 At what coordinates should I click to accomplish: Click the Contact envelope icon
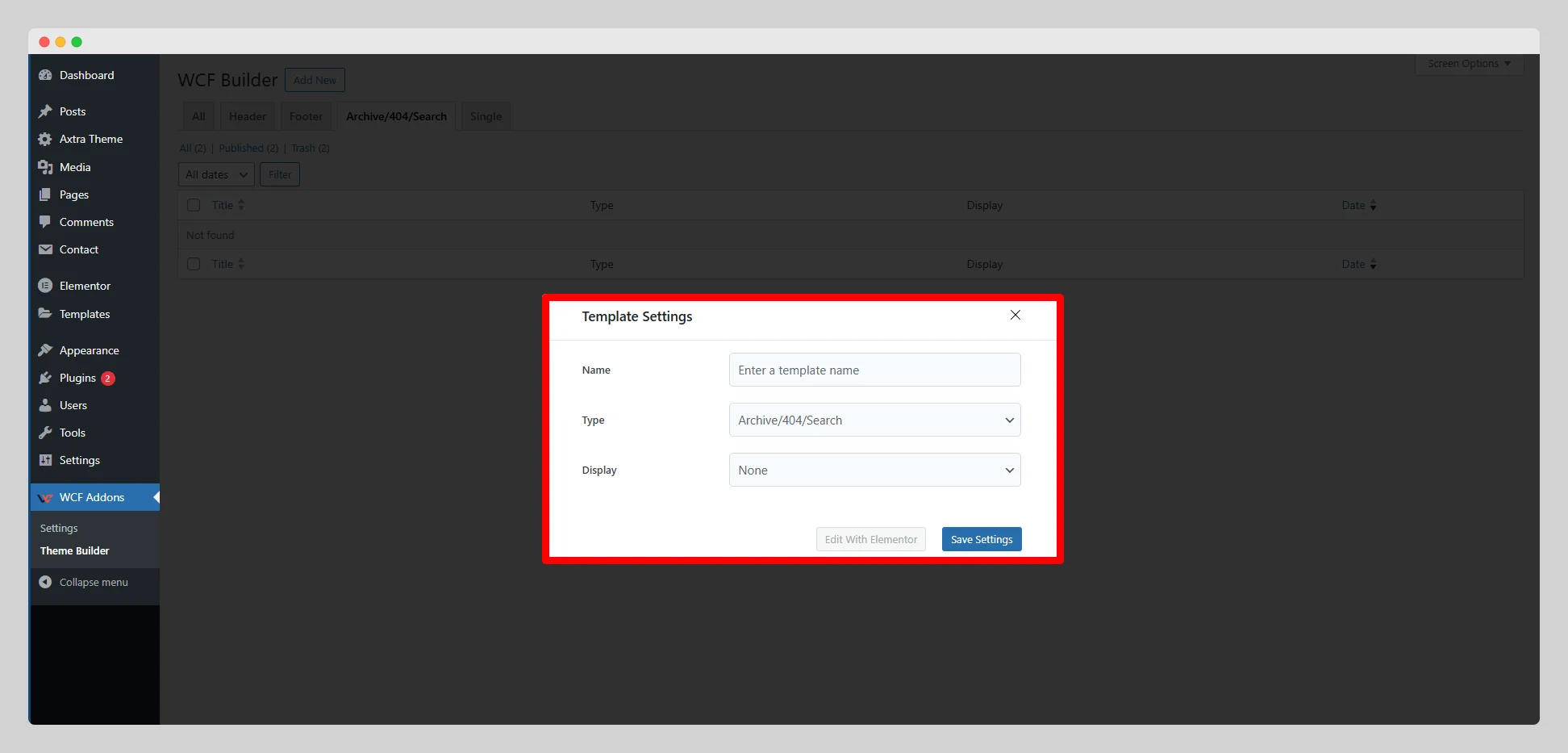coord(45,249)
